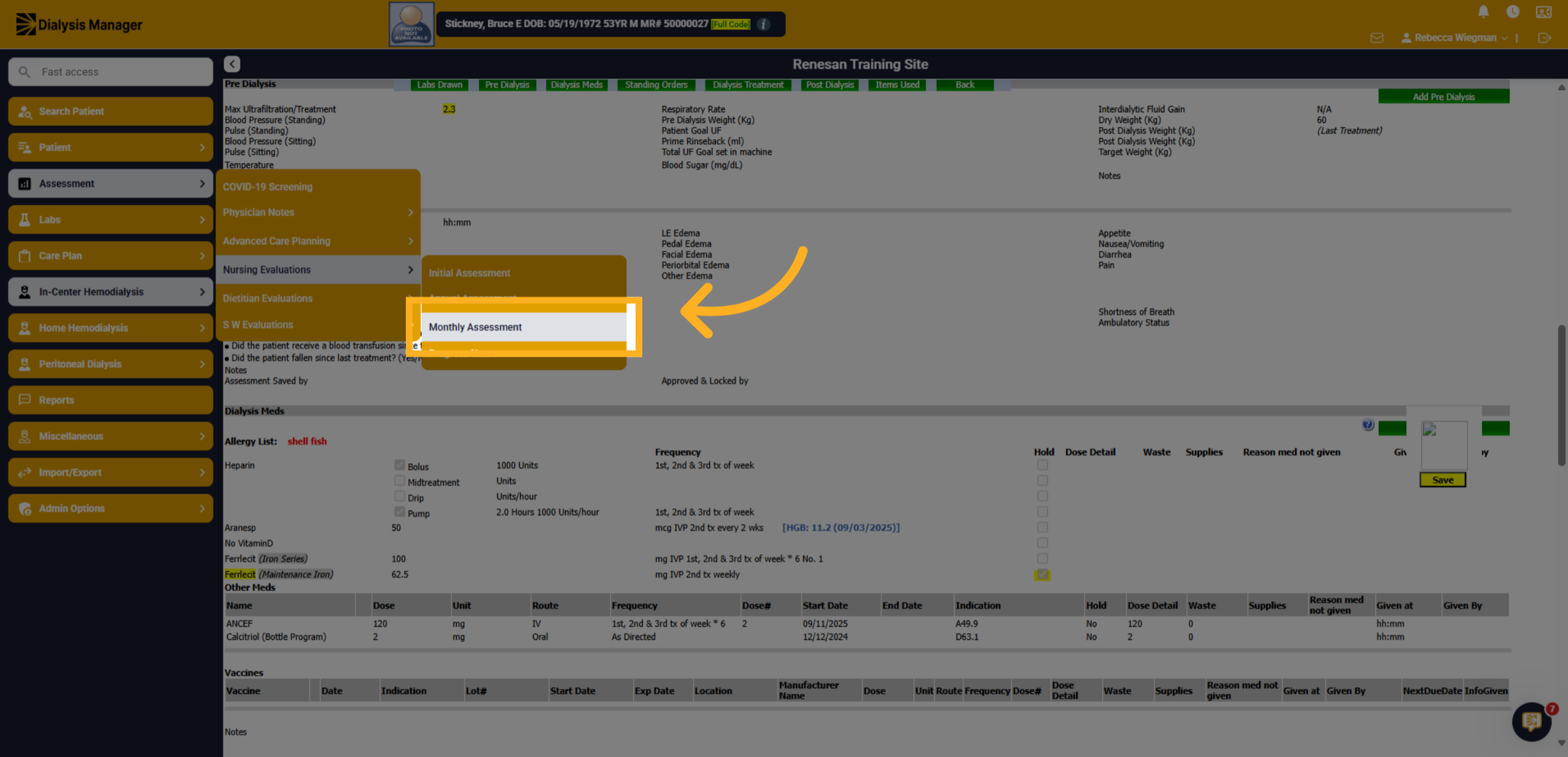Open the contact card icon in the header
1568x757 pixels.
[x=1544, y=12]
